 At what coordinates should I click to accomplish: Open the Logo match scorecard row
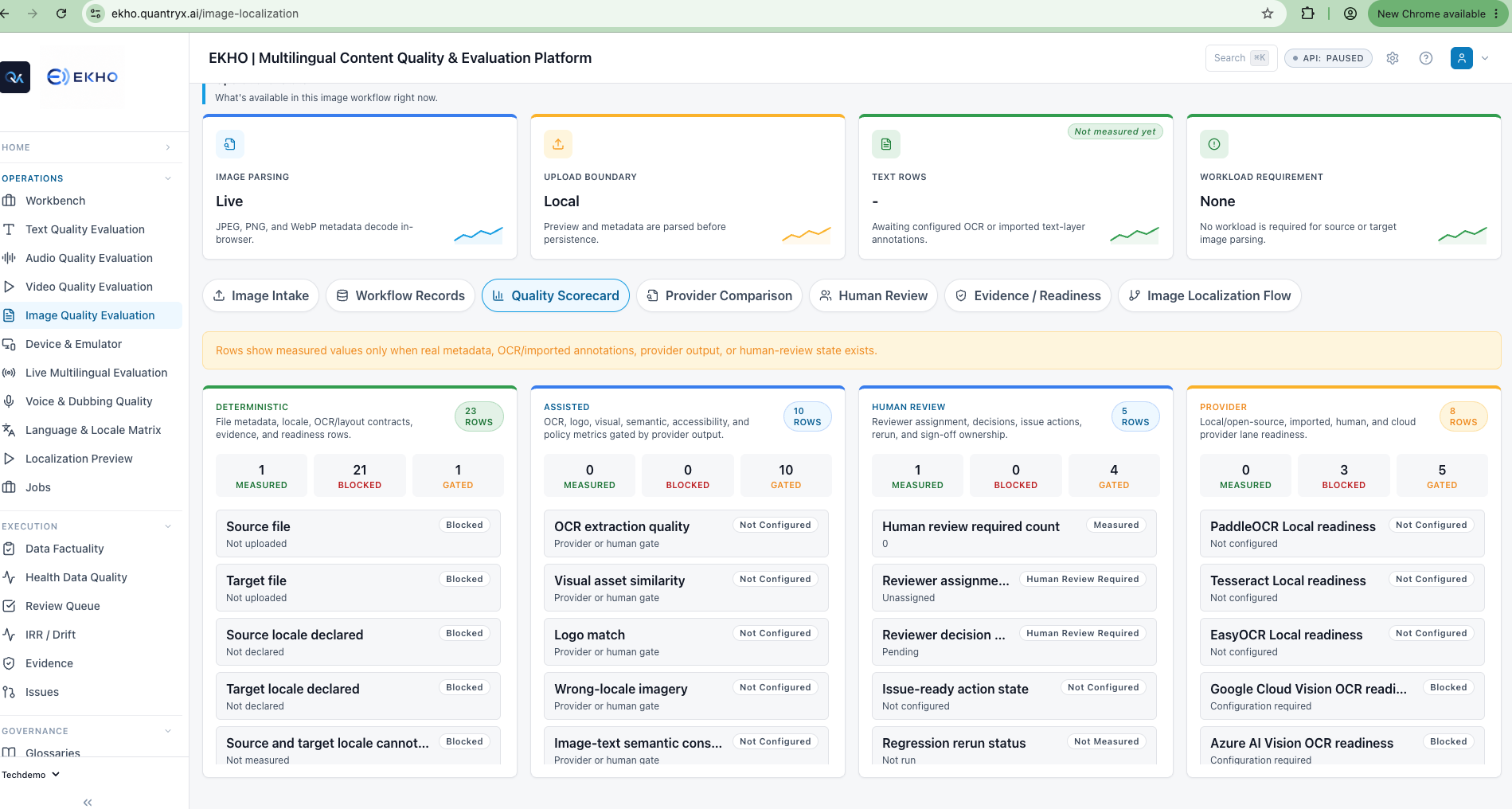[x=686, y=642]
